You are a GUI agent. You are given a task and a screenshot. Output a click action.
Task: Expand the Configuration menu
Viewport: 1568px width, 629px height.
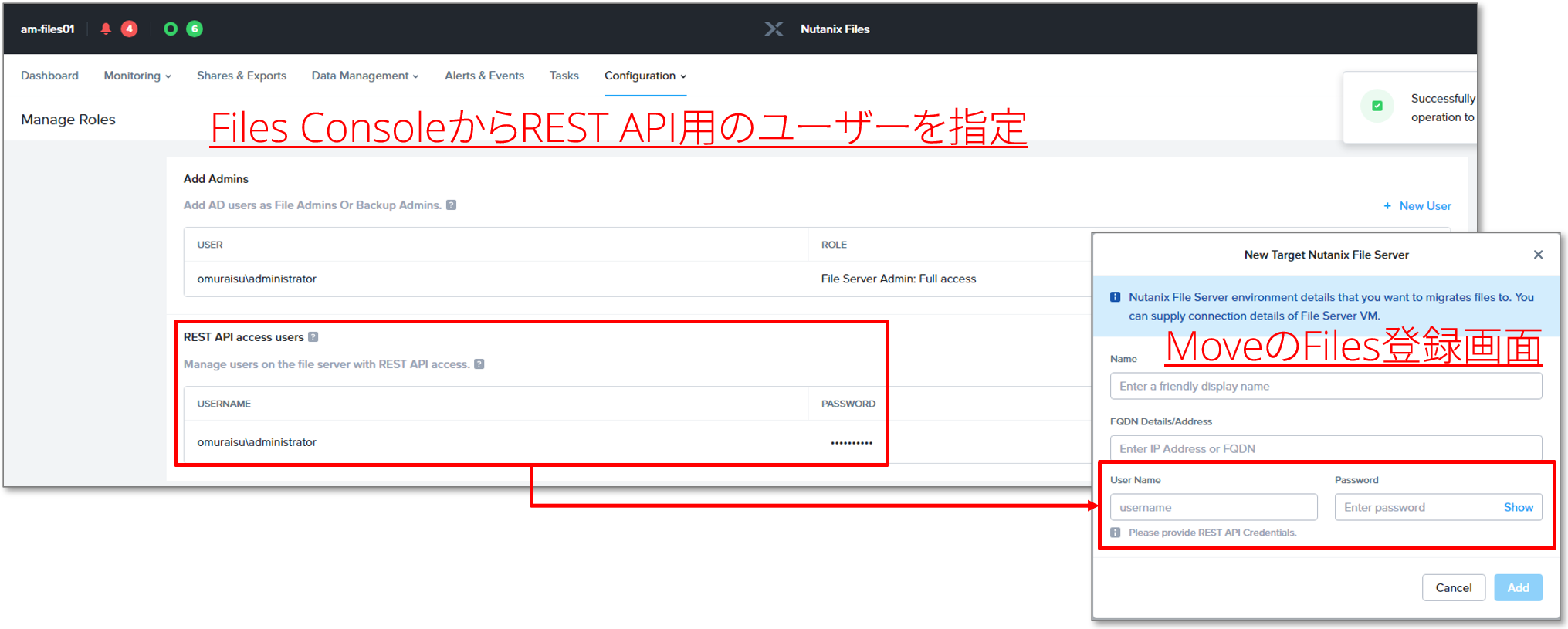pos(645,76)
